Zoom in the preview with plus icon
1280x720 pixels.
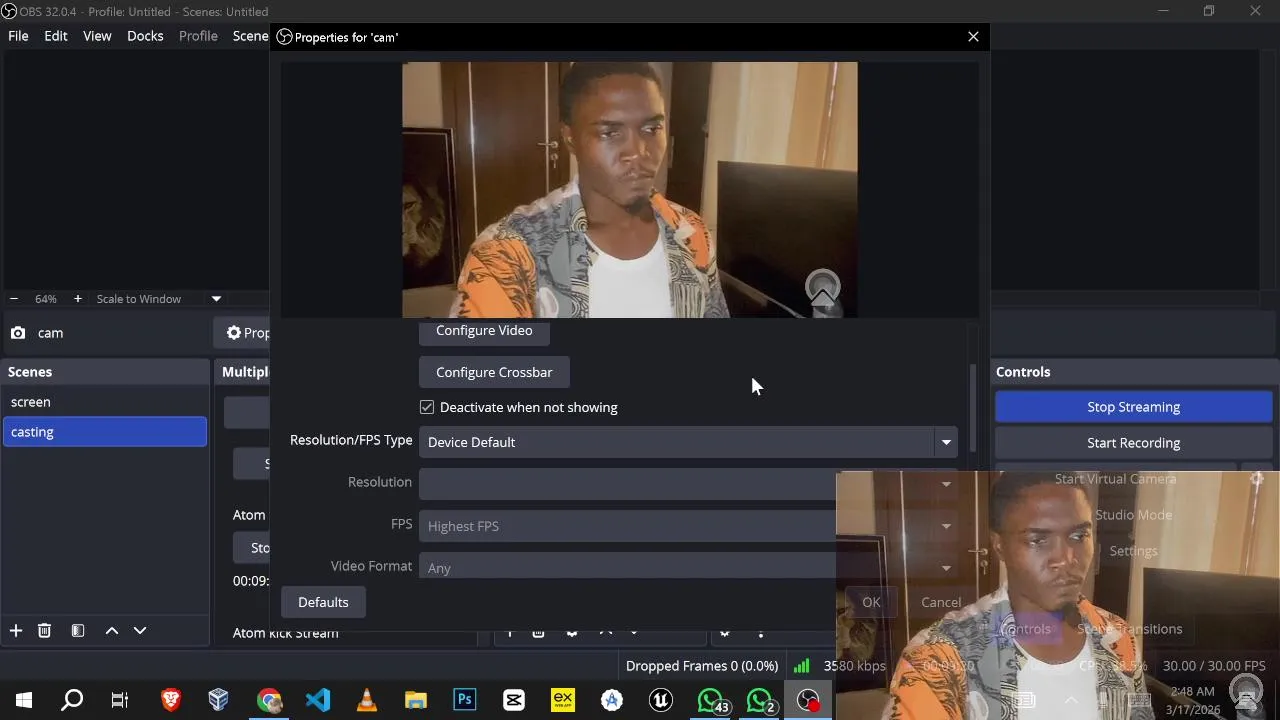click(x=78, y=299)
